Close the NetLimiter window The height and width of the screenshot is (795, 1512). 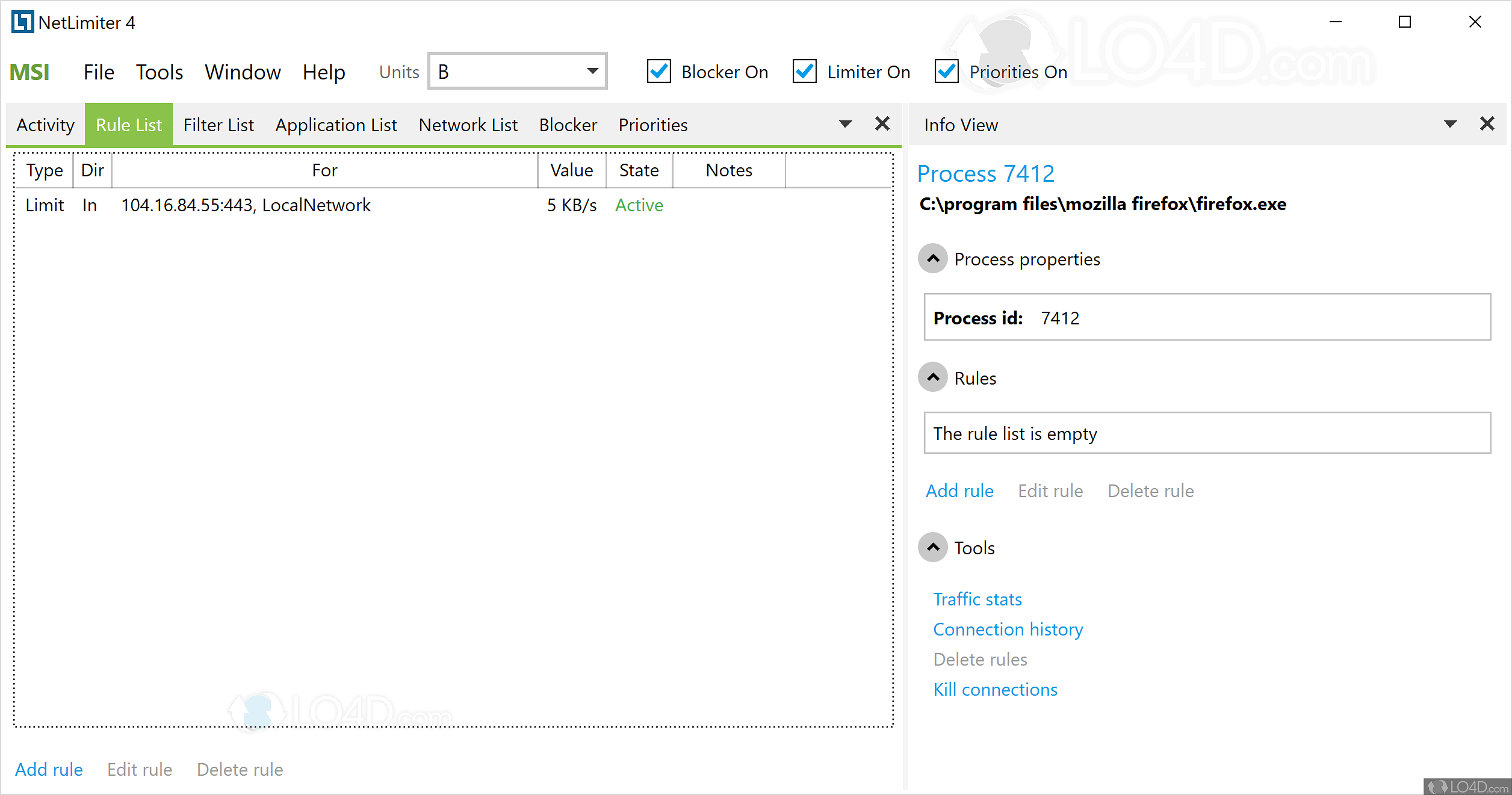coord(1475,22)
